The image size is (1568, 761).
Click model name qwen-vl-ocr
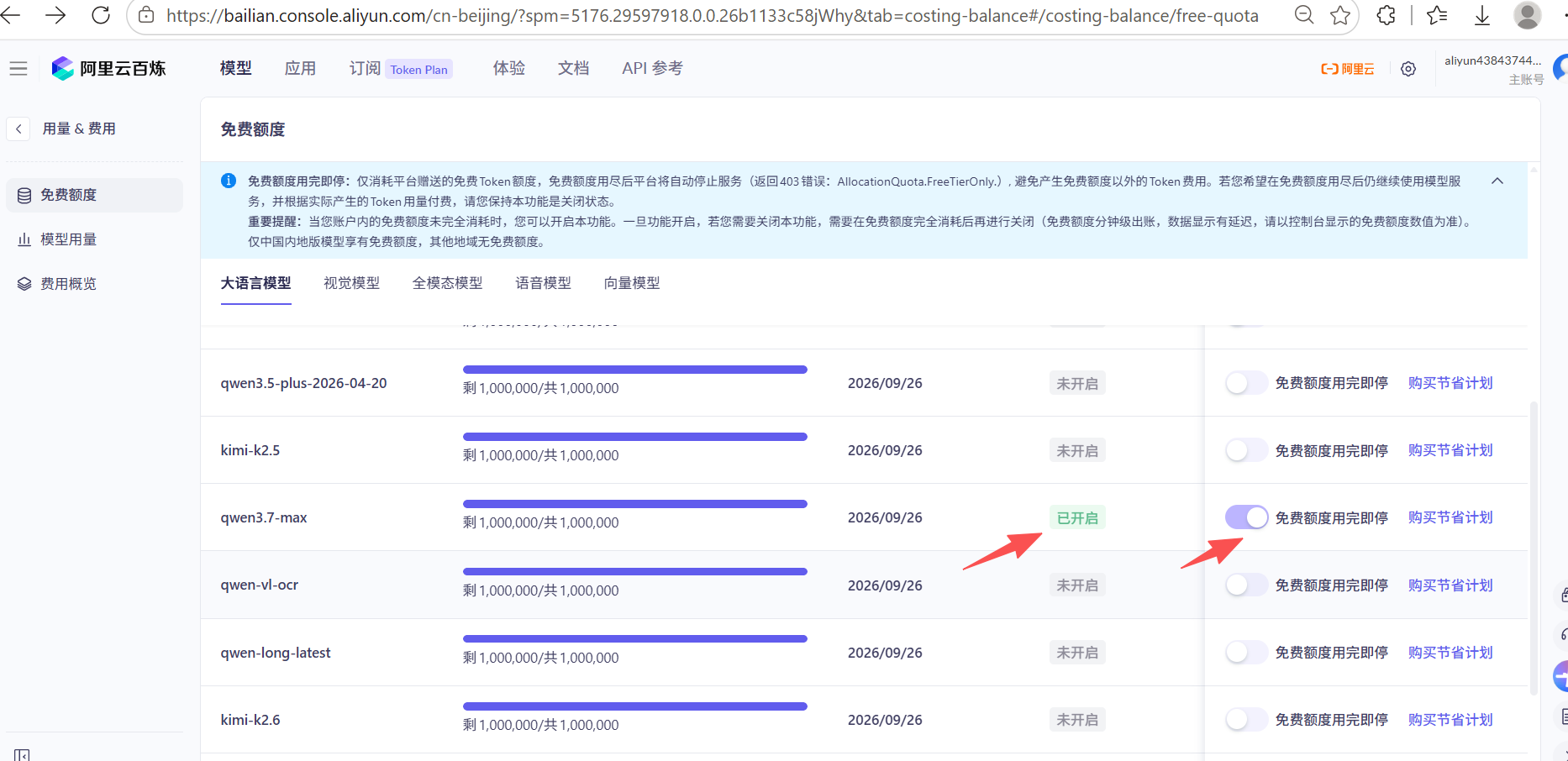click(260, 585)
